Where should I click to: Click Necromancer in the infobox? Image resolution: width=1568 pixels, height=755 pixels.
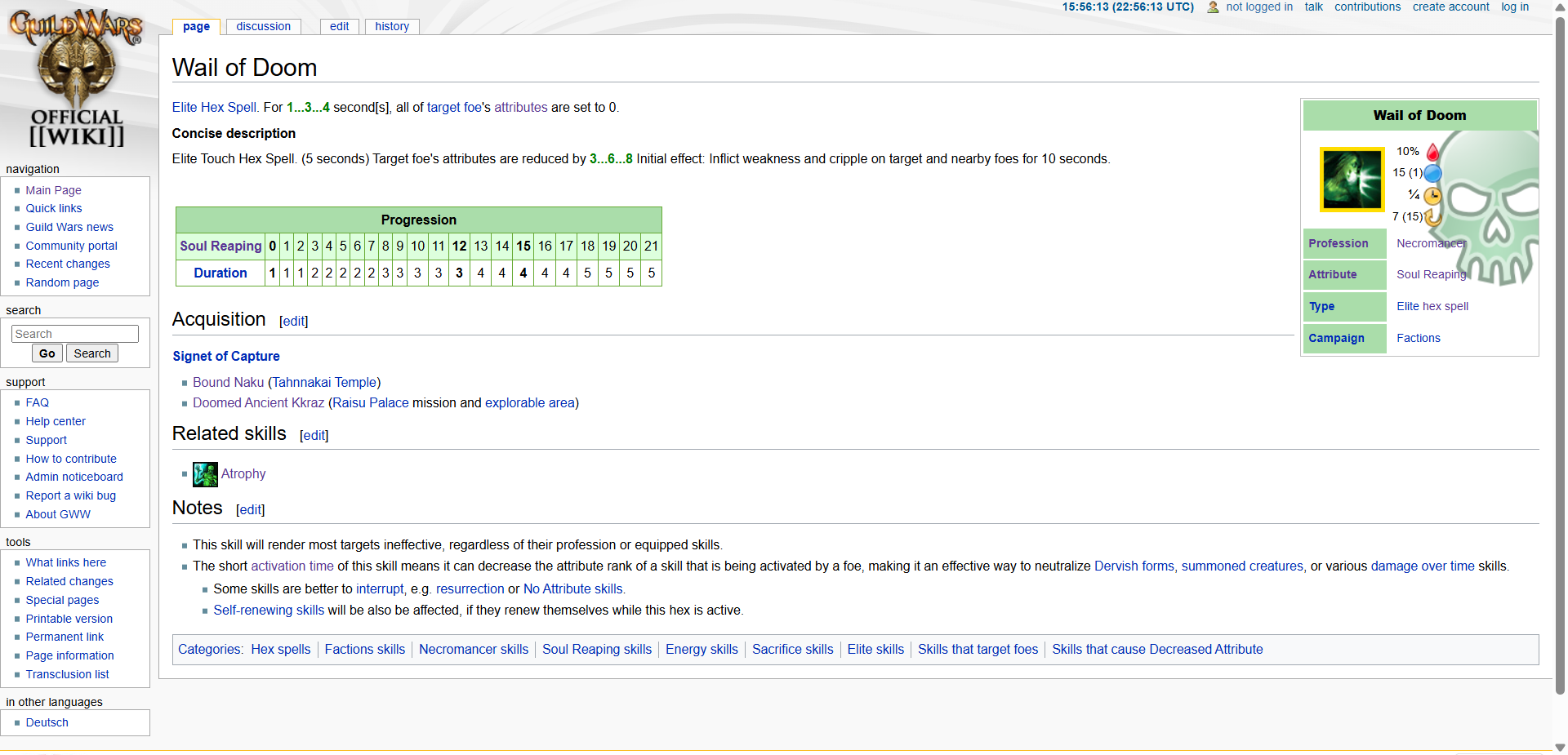click(x=1431, y=243)
